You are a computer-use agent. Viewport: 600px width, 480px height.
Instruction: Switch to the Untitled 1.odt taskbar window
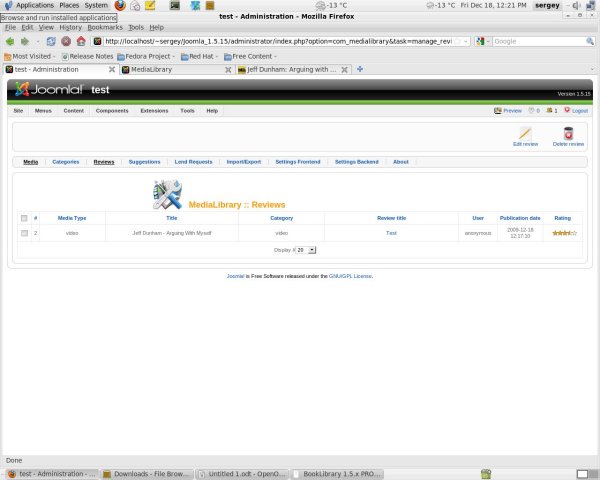[243, 474]
